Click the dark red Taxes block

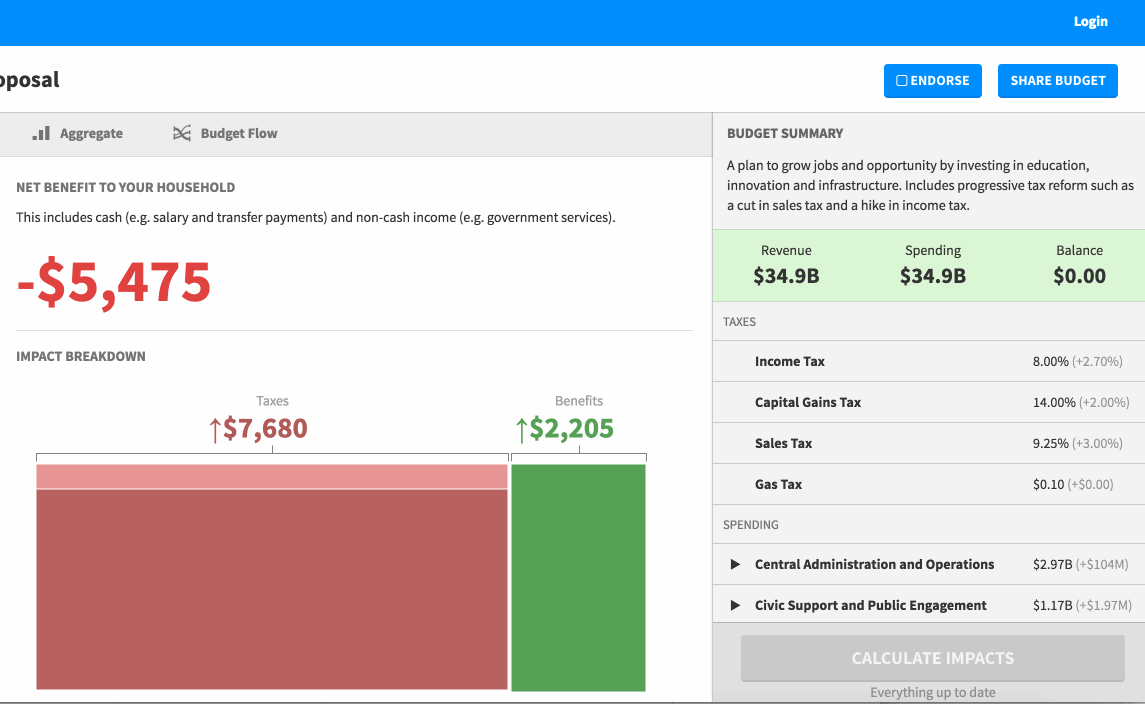tap(272, 589)
